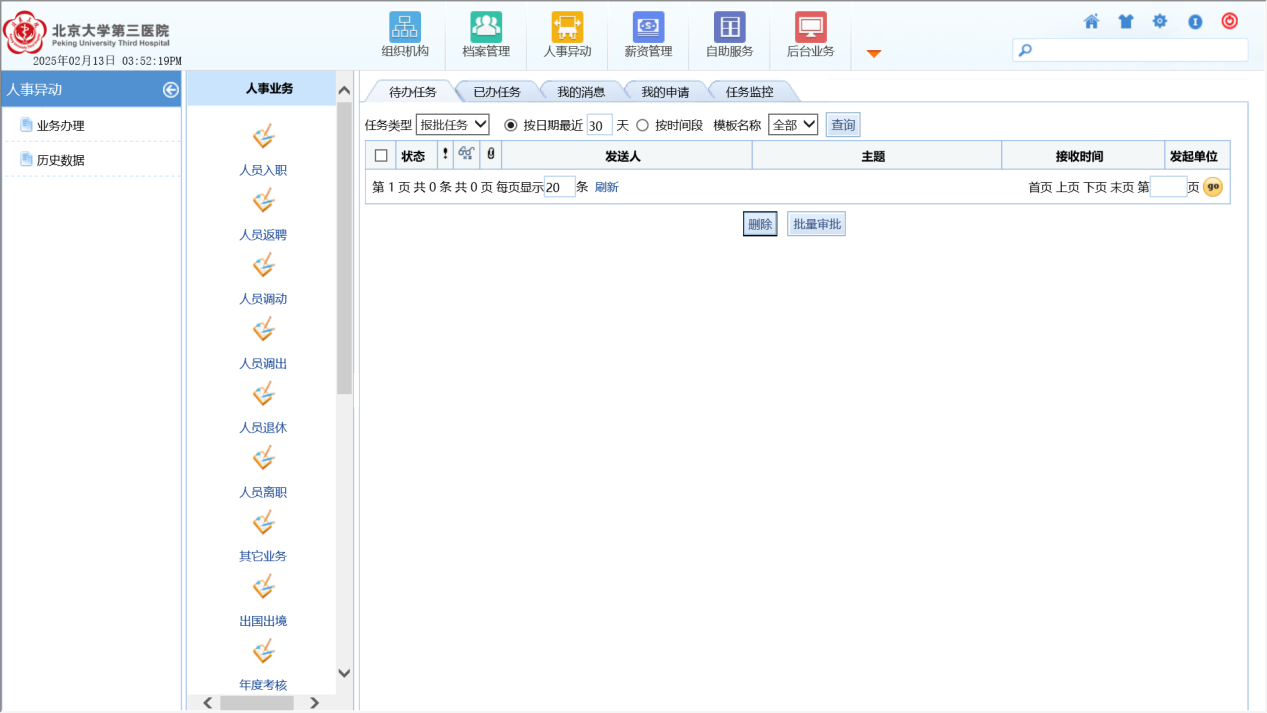The height and width of the screenshot is (713, 1267).
Task: Click the 薪资管理 module icon
Action: coord(648,28)
